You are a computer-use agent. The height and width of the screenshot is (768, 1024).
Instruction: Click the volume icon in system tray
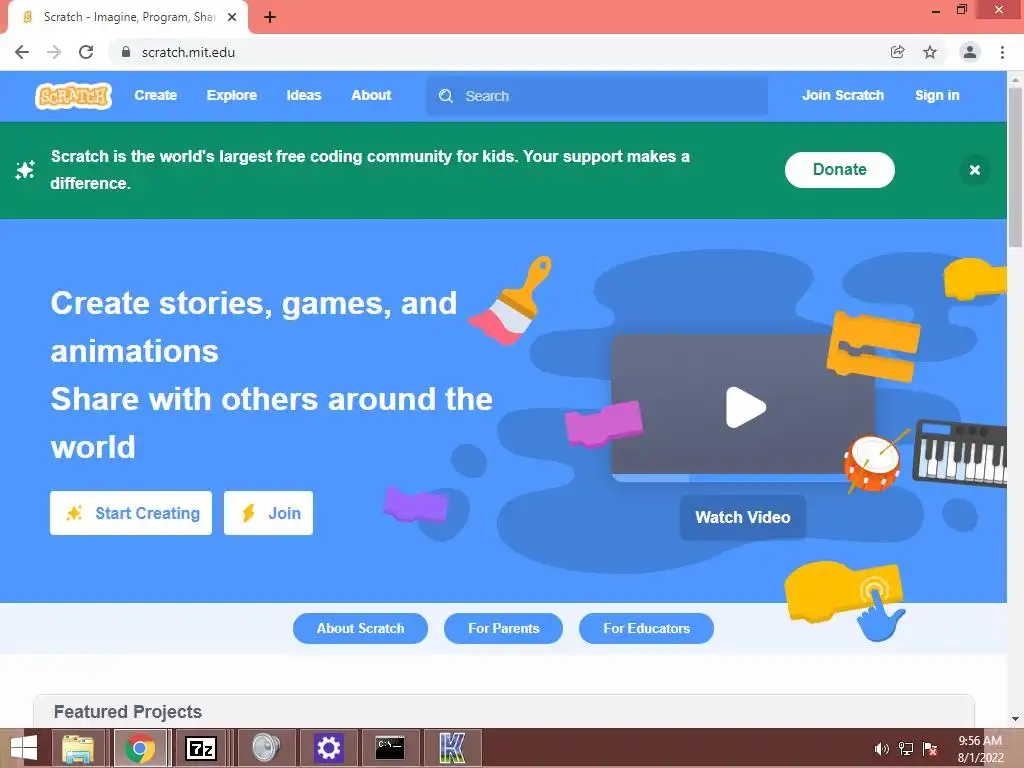pyautogui.click(x=881, y=749)
